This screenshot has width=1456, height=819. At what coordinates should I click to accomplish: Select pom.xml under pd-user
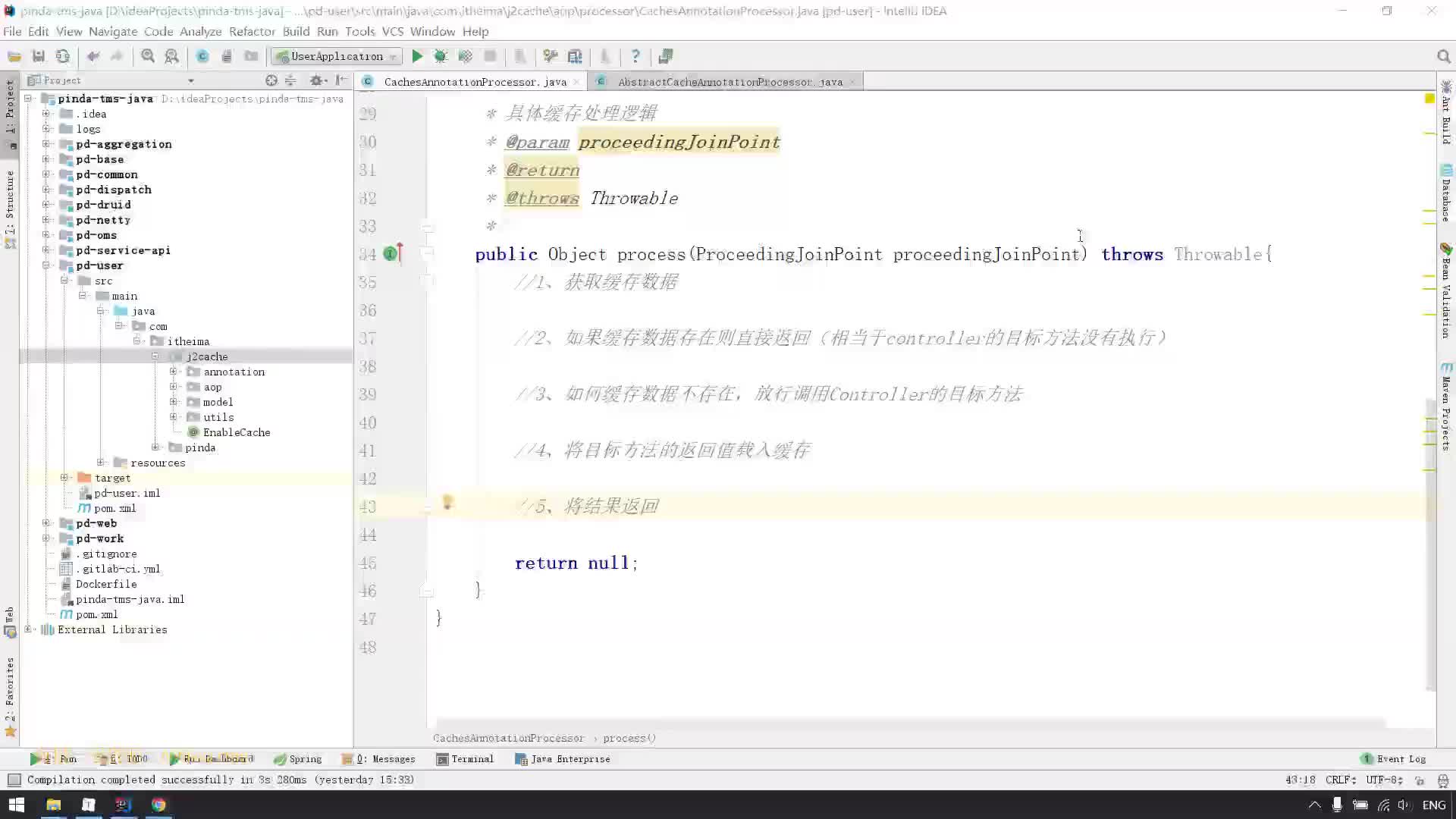point(115,508)
